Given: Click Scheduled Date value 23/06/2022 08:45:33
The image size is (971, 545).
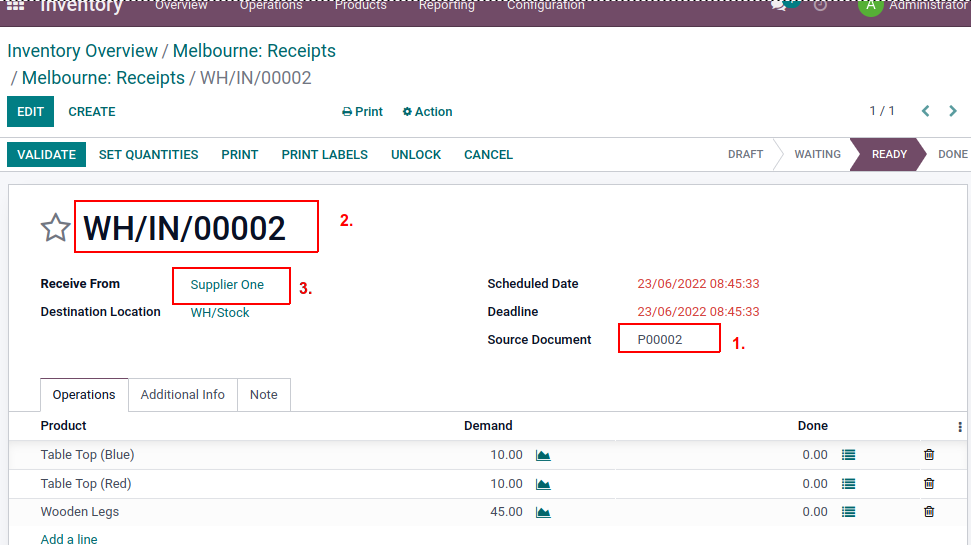Looking at the screenshot, I should [698, 284].
